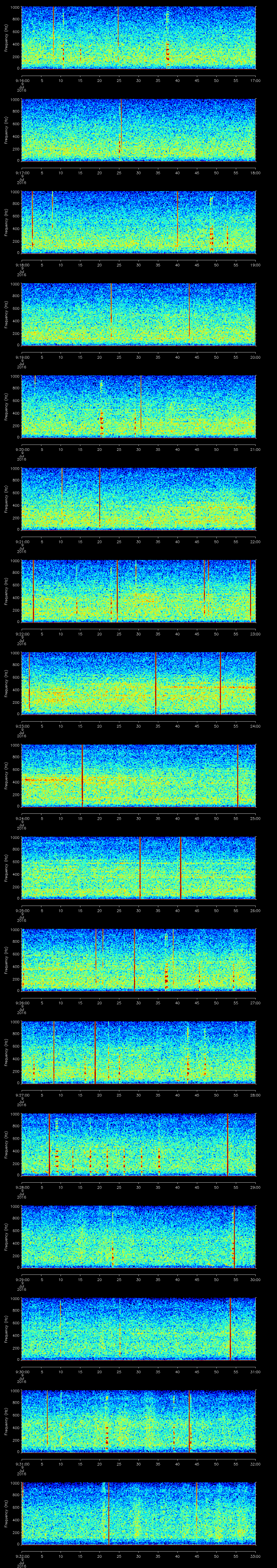Click the 15-second tick under the 9:28:00 panel

click(80, 1187)
